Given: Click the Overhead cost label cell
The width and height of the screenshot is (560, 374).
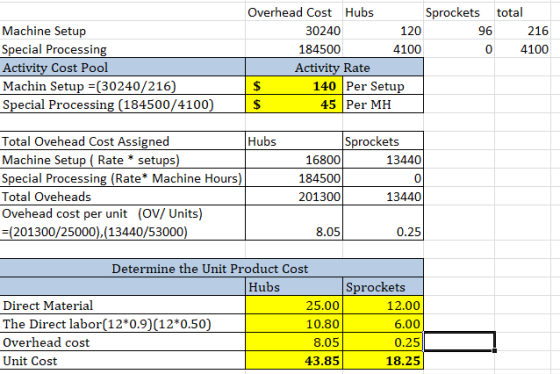Looking at the screenshot, I should [122, 342].
